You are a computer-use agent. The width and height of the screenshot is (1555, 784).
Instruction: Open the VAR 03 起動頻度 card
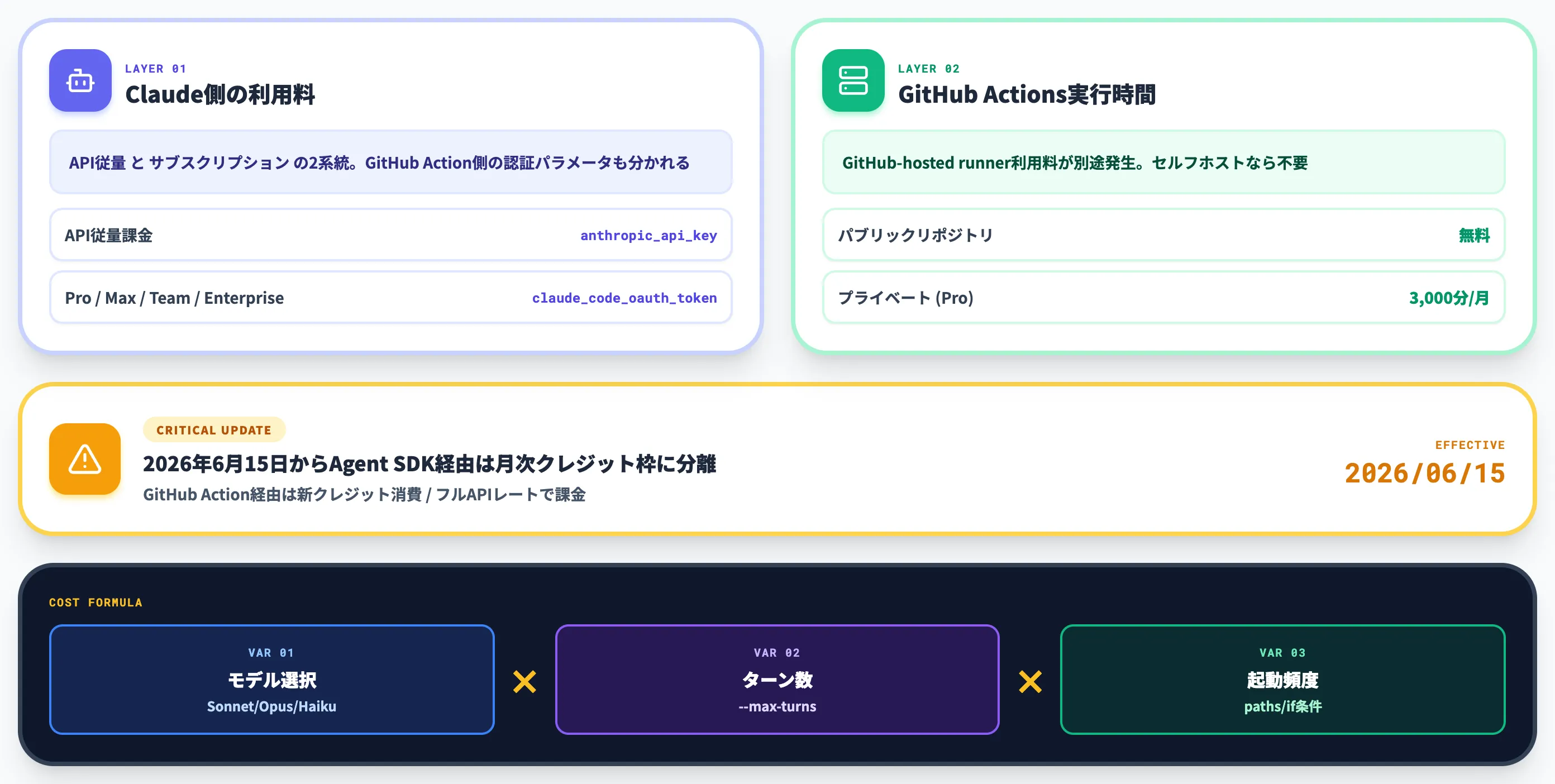(1283, 679)
